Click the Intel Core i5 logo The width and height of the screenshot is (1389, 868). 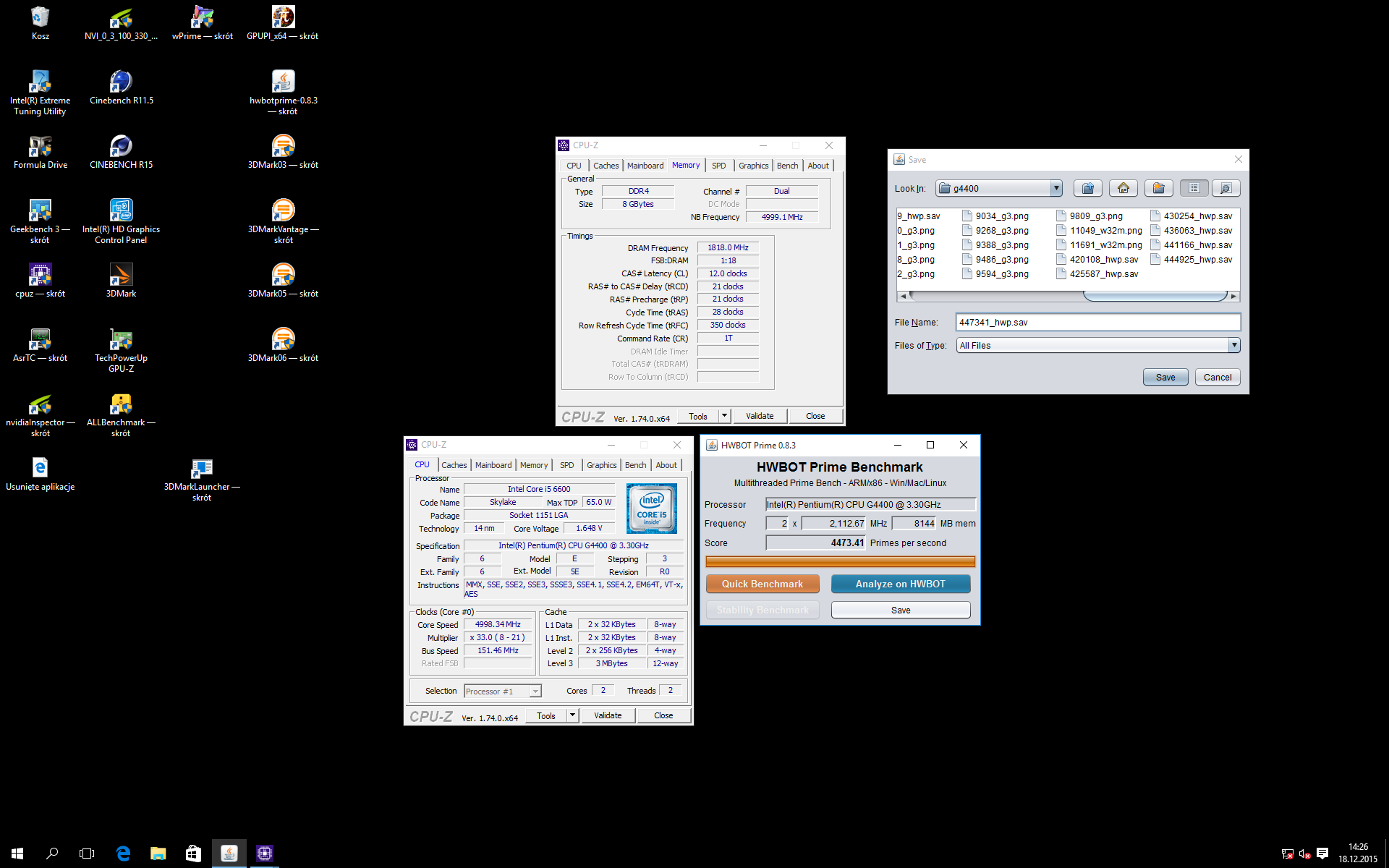651,509
